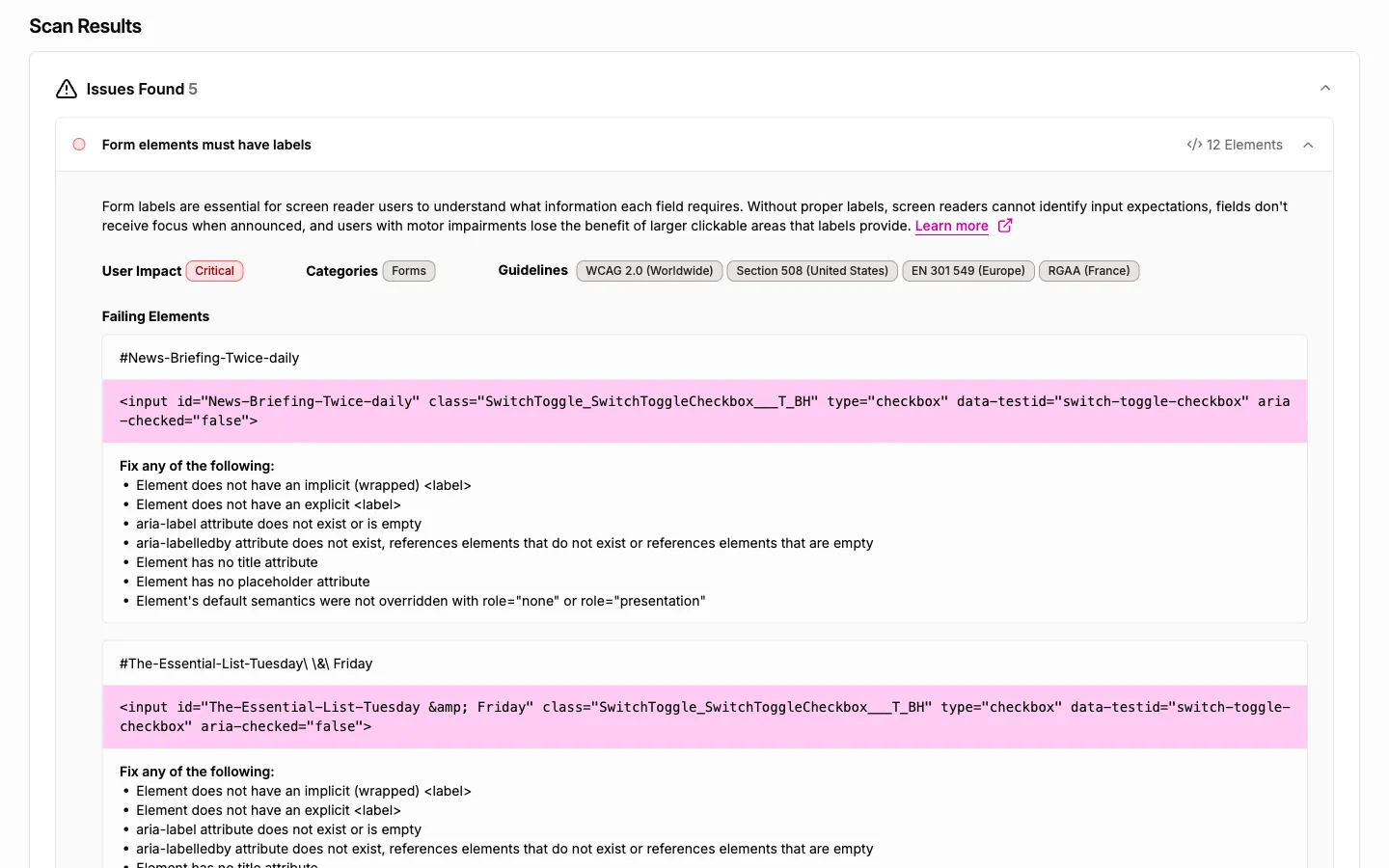Click the Guidelines label
The width and height of the screenshot is (1389, 868).
[x=532, y=270]
